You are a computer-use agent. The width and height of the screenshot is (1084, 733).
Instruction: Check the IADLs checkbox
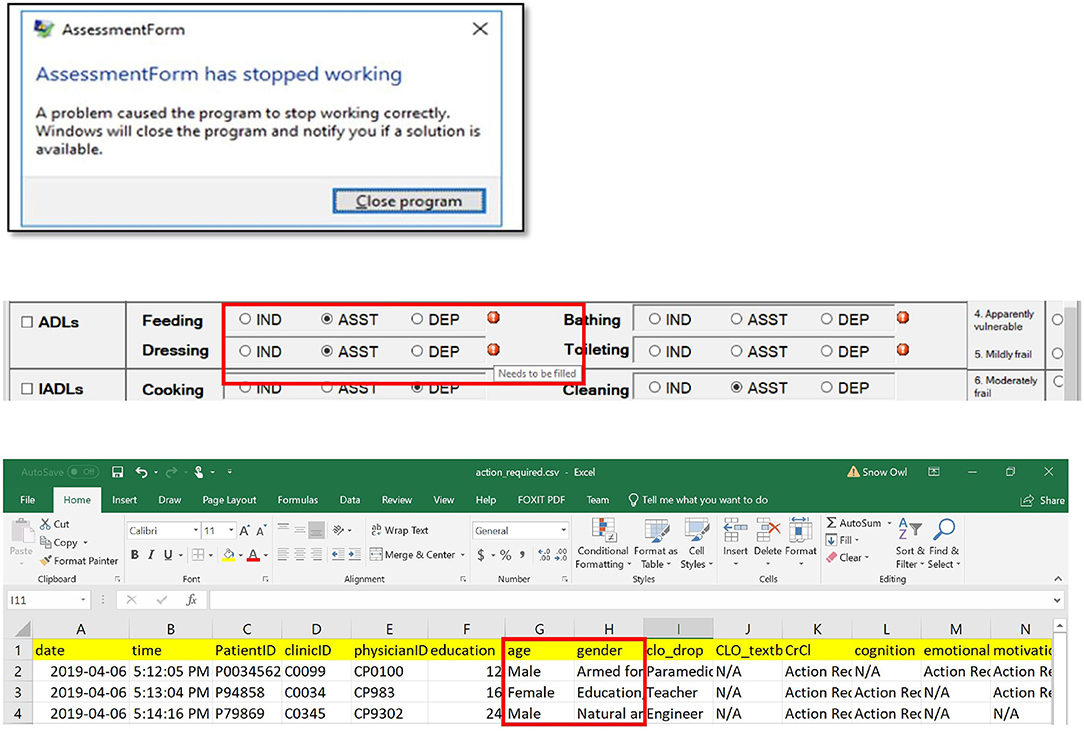pos(27,389)
